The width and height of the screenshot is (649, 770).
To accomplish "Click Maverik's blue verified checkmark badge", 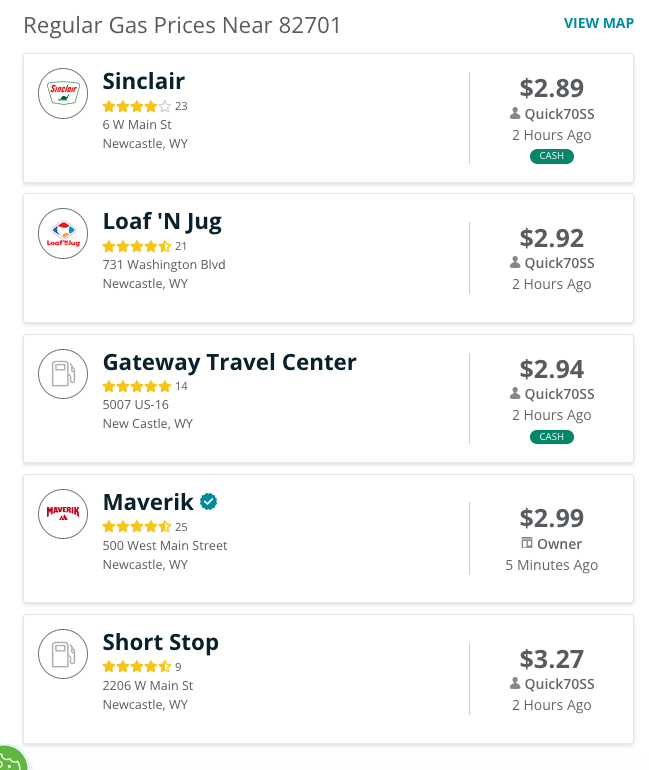I will pyautogui.click(x=209, y=502).
